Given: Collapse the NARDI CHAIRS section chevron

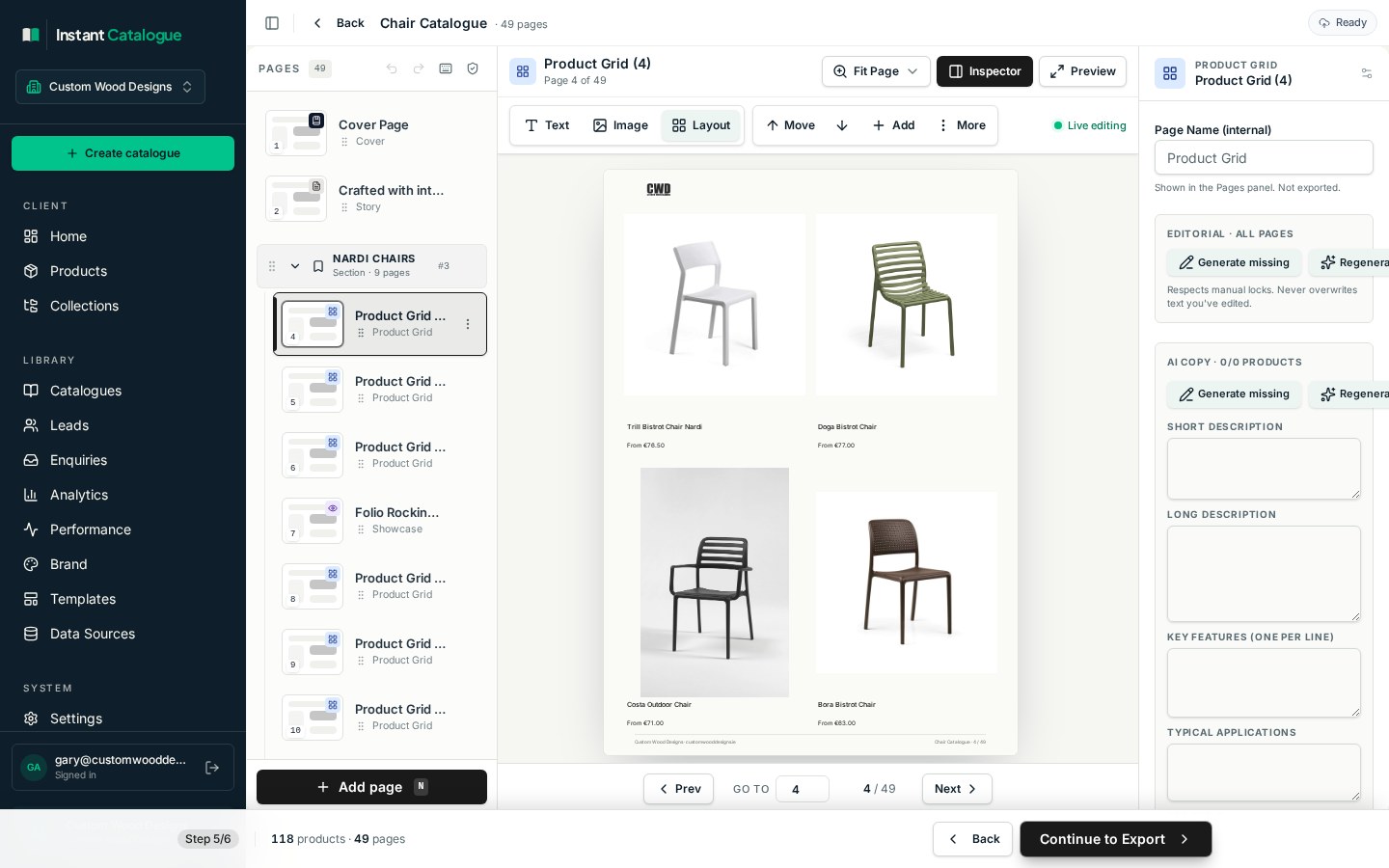Looking at the screenshot, I should pos(295,266).
